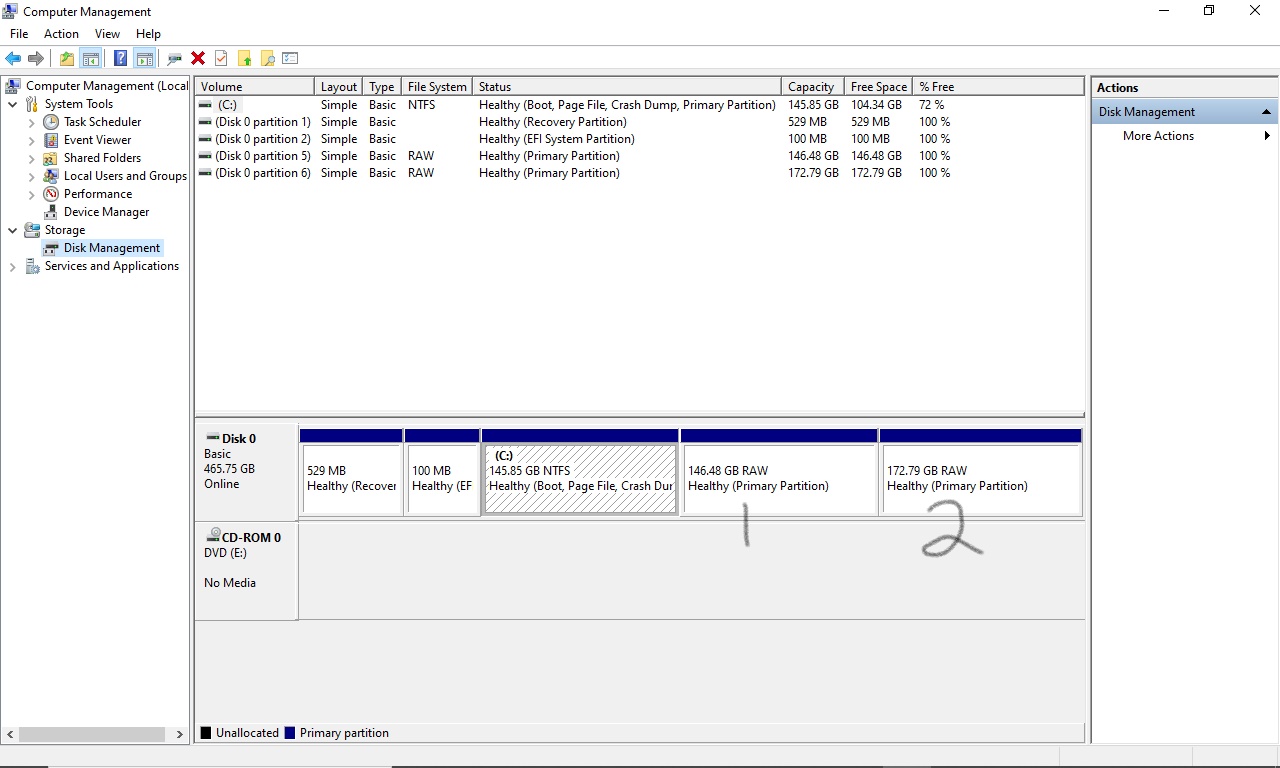Click the blue Help question mark icon
1280x768 pixels.
pos(120,59)
